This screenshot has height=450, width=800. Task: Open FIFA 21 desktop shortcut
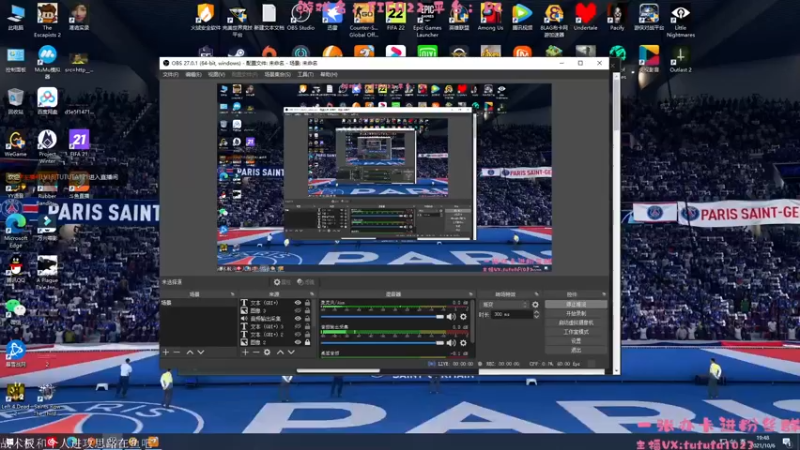(79, 143)
